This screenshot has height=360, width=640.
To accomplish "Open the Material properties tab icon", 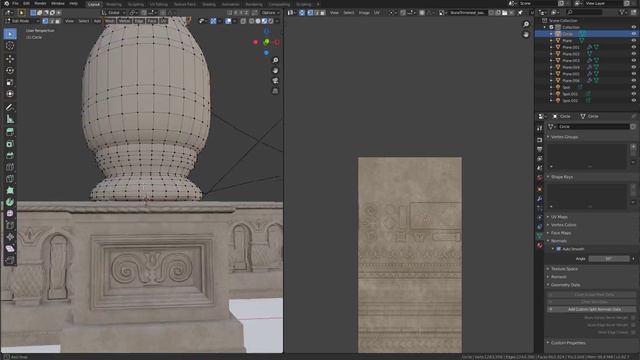I will pyautogui.click(x=540, y=245).
